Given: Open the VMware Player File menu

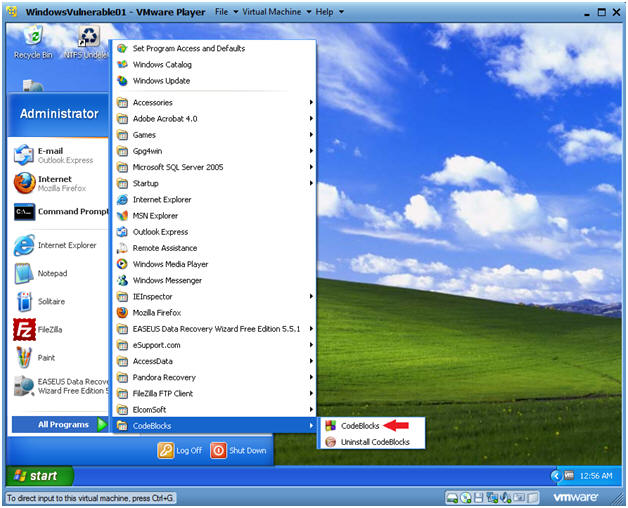Looking at the screenshot, I should 226,12.
